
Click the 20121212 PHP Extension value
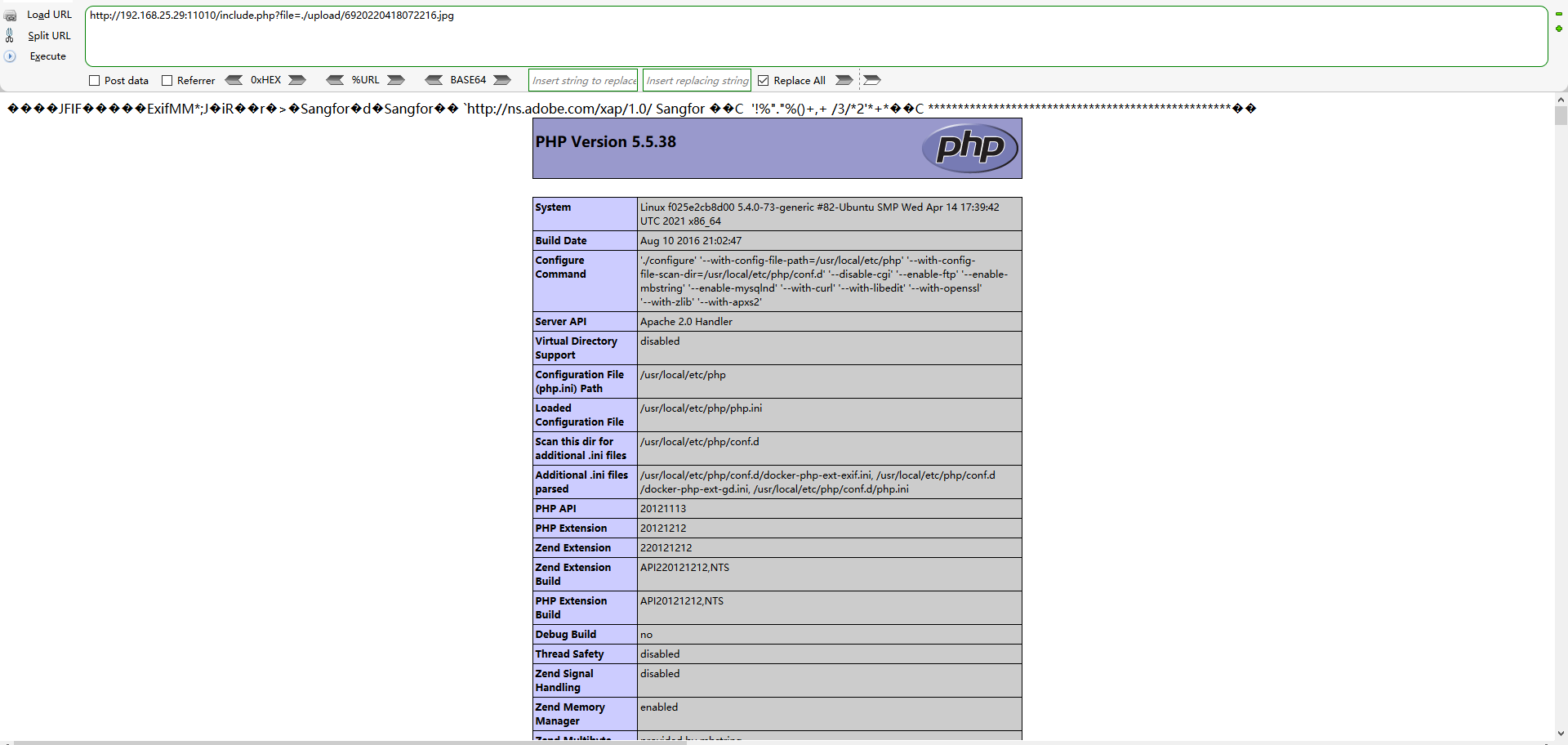click(663, 529)
